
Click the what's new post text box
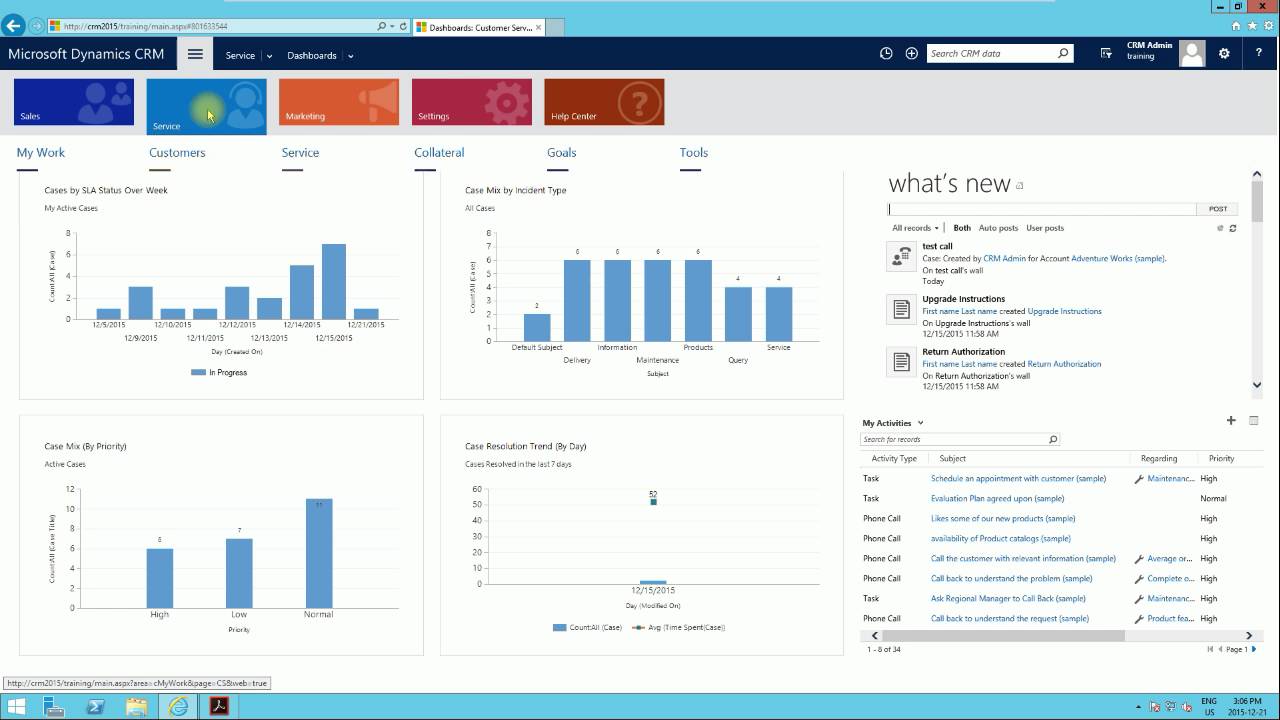coord(1042,209)
